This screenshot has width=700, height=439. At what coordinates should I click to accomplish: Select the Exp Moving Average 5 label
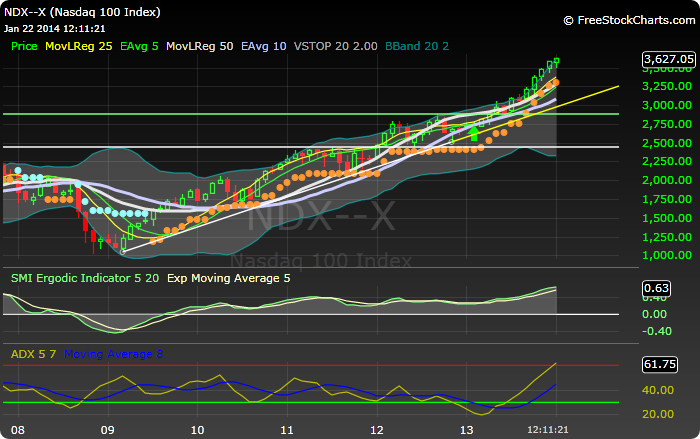(x=229, y=278)
